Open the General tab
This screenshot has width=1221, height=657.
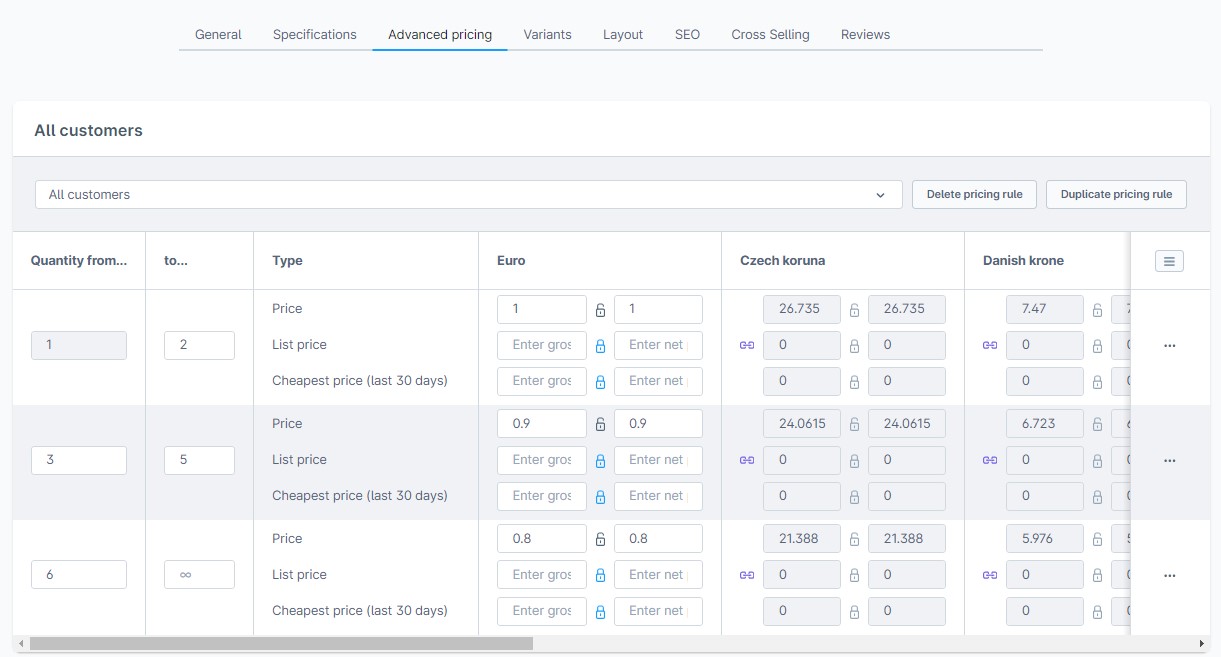pos(218,34)
